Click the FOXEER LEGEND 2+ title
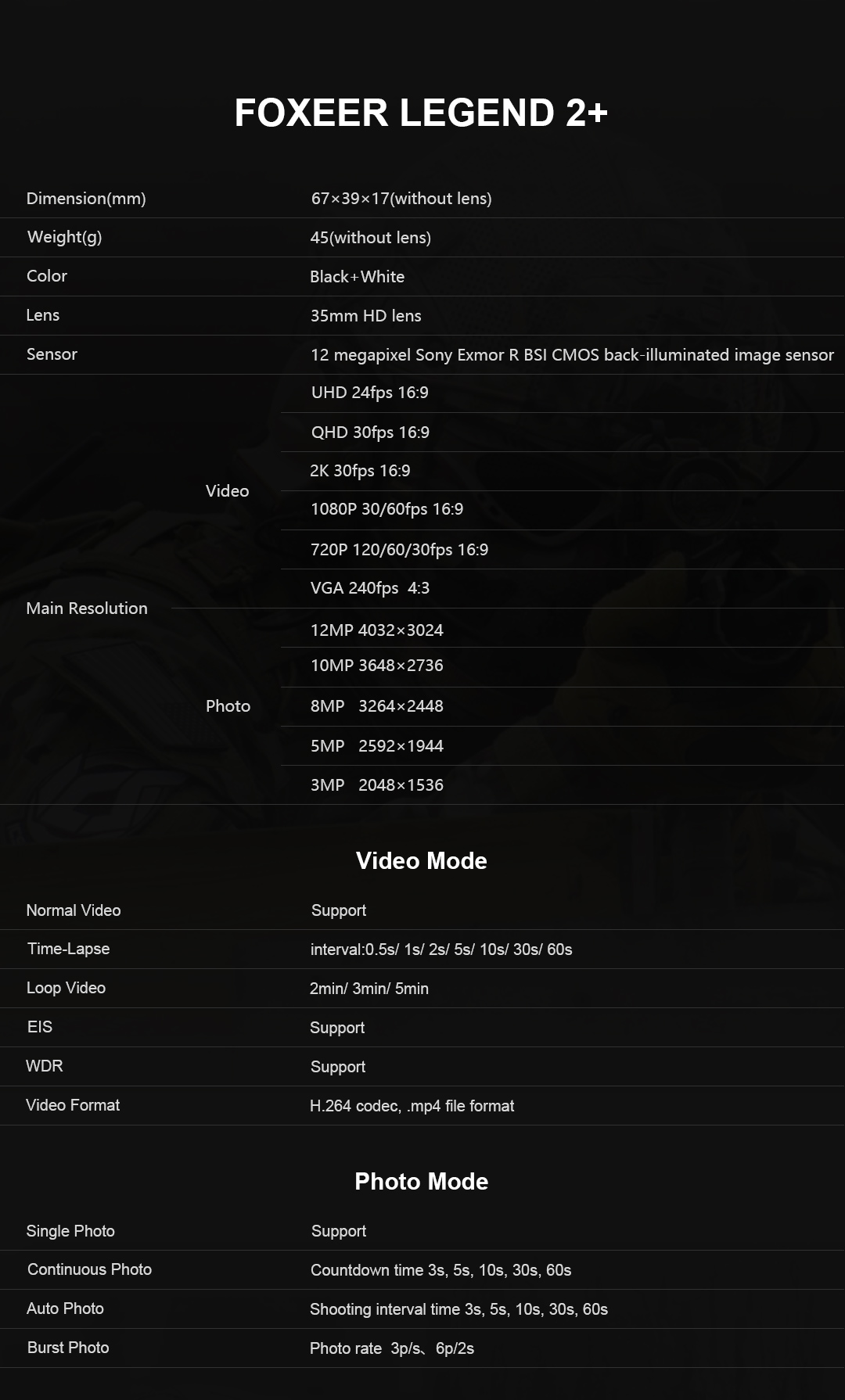 421,113
